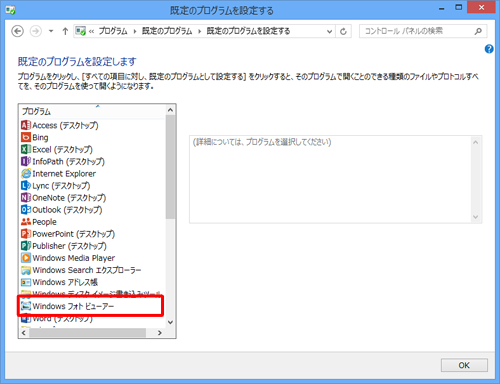Minimize the window
This screenshot has height=384, width=500.
442,8
